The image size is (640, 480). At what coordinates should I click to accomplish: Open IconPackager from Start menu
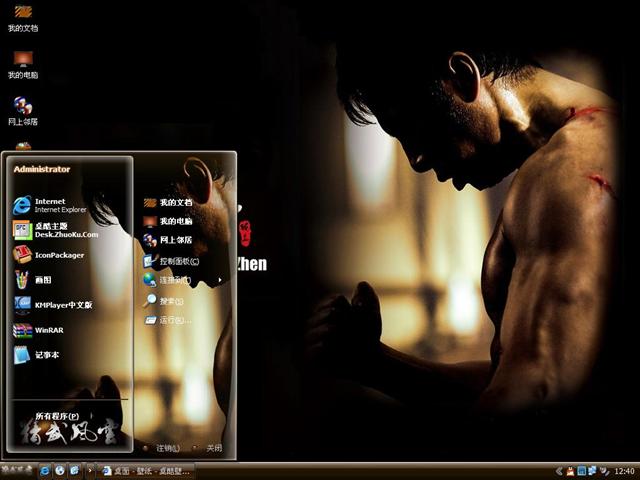coord(49,255)
